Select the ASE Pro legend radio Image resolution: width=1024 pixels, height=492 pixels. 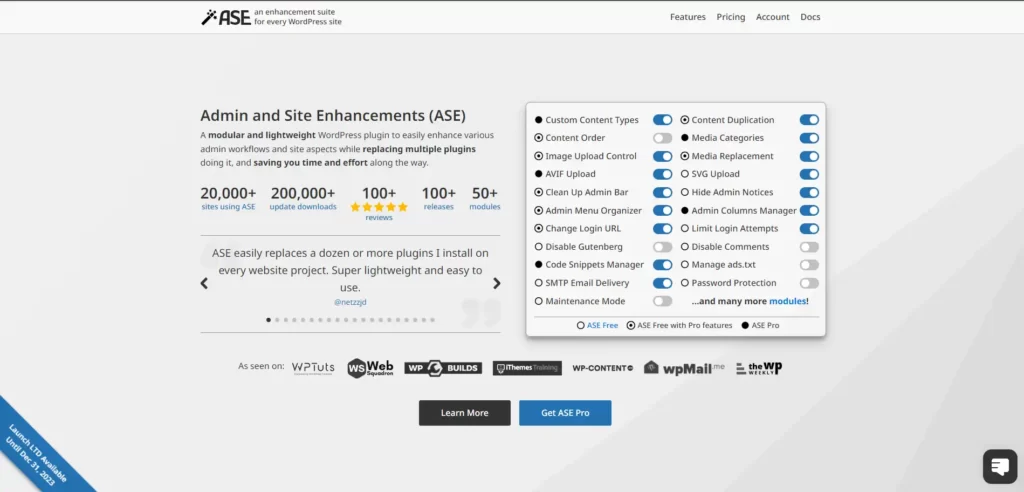(745, 325)
